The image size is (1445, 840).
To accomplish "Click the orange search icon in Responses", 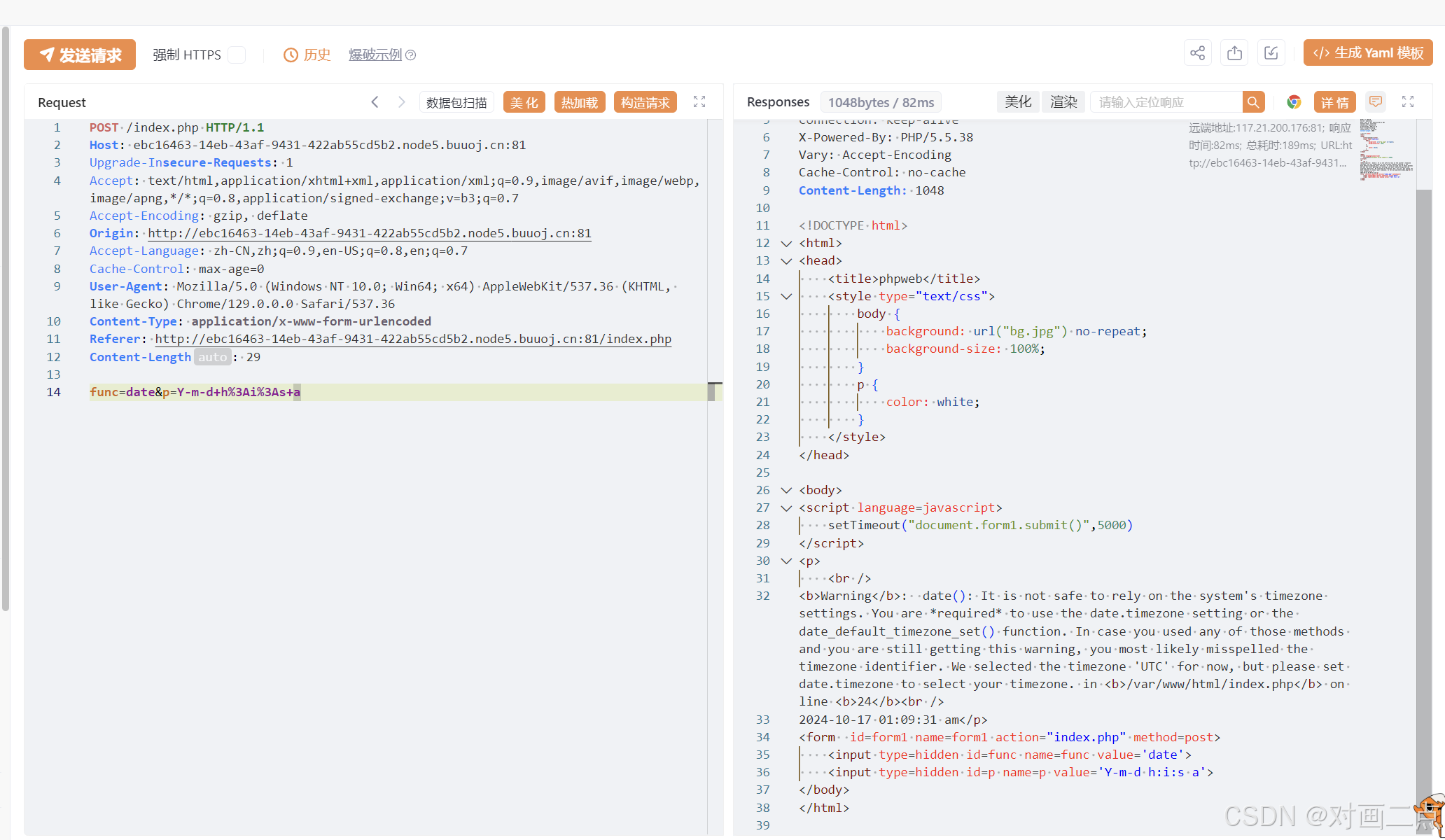I will click(1253, 102).
